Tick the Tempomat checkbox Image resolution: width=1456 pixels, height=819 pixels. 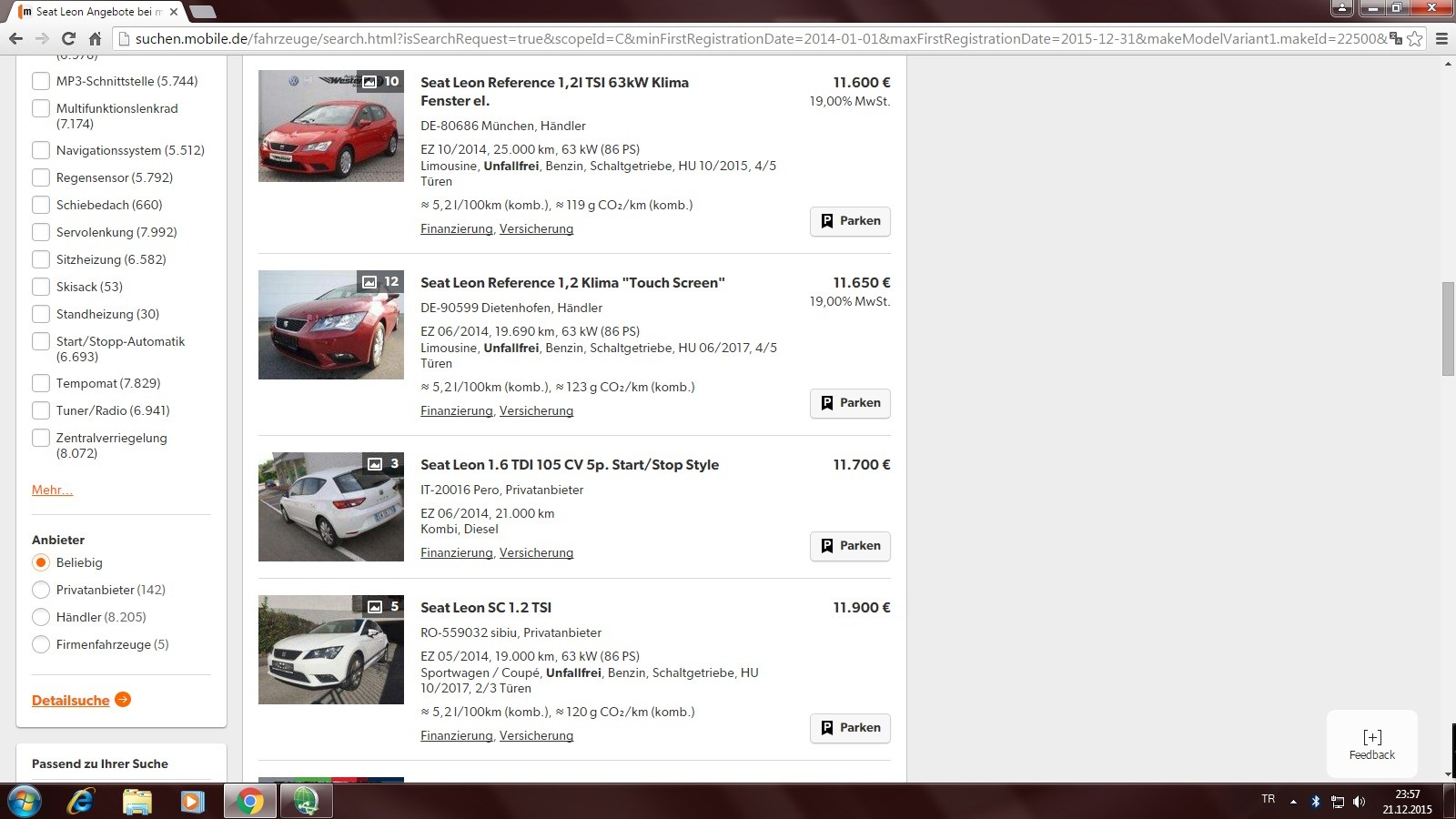[x=41, y=383]
